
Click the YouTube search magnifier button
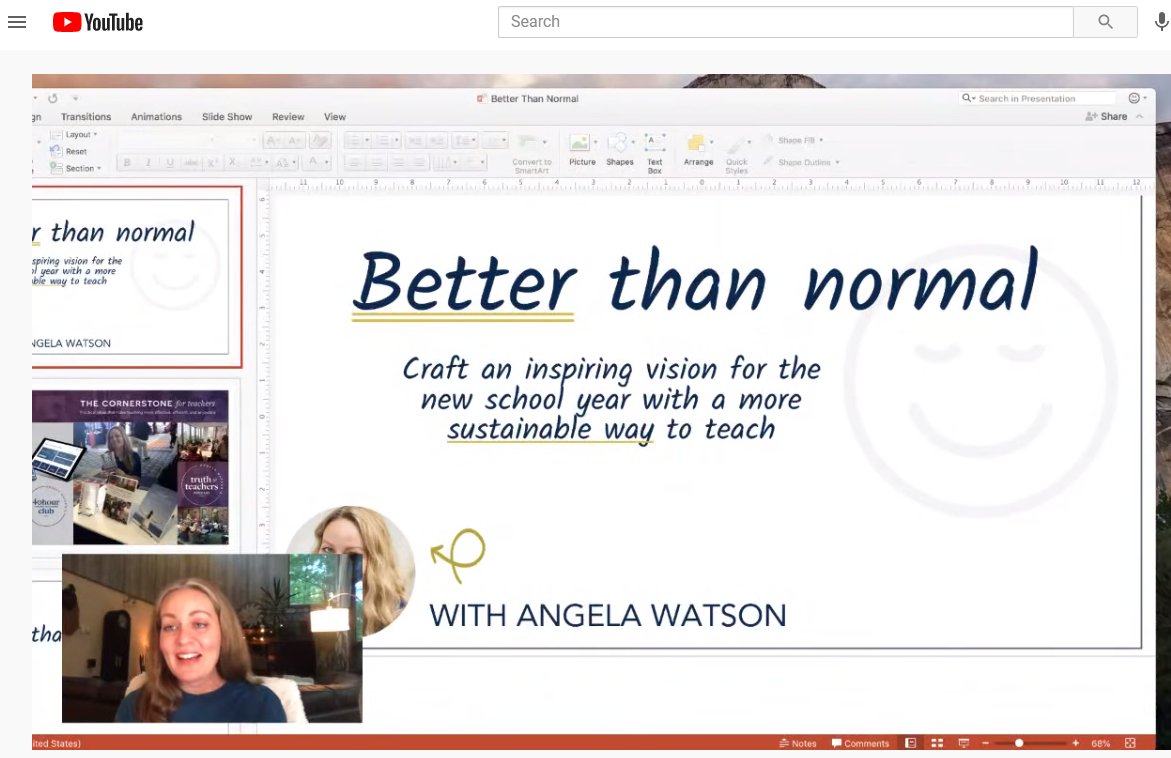(1105, 22)
